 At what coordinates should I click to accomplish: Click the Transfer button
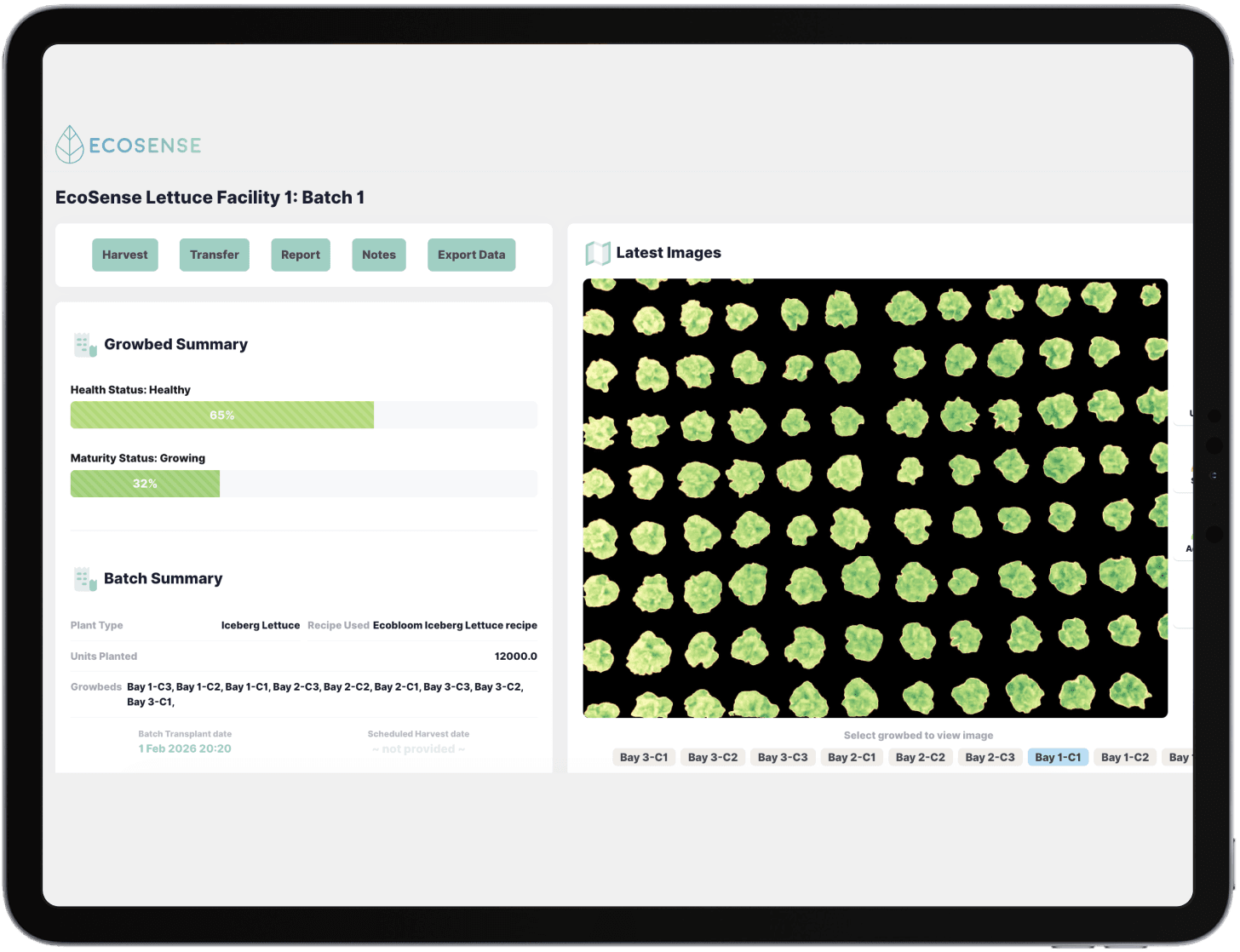[215, 255]
